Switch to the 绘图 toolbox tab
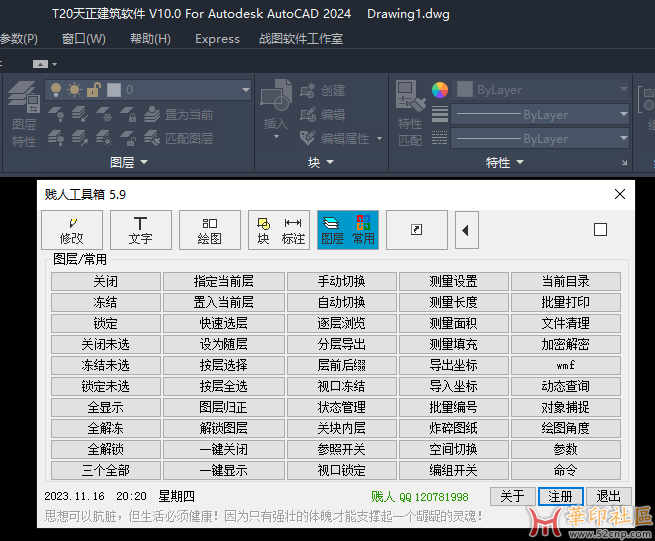This screenshot has width=655, height=541. click(x=210, y=230)
